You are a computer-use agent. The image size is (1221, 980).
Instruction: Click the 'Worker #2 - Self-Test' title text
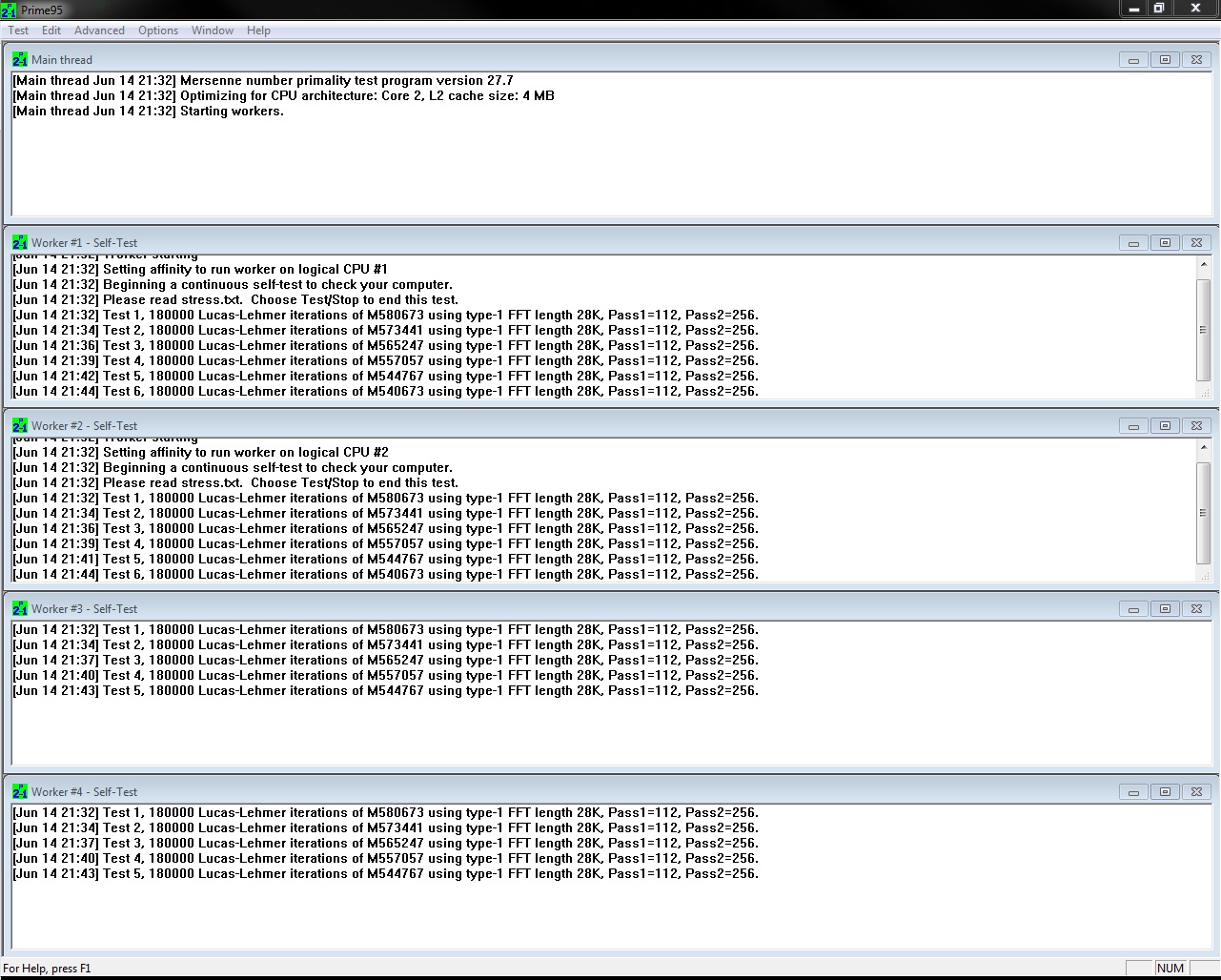(x=85, y=425)
